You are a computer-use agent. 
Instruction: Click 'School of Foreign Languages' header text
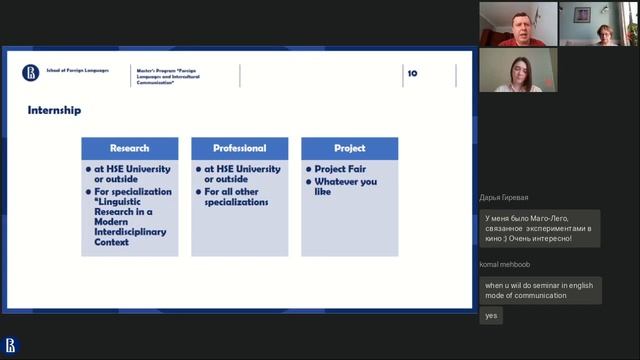pos(78,71)
